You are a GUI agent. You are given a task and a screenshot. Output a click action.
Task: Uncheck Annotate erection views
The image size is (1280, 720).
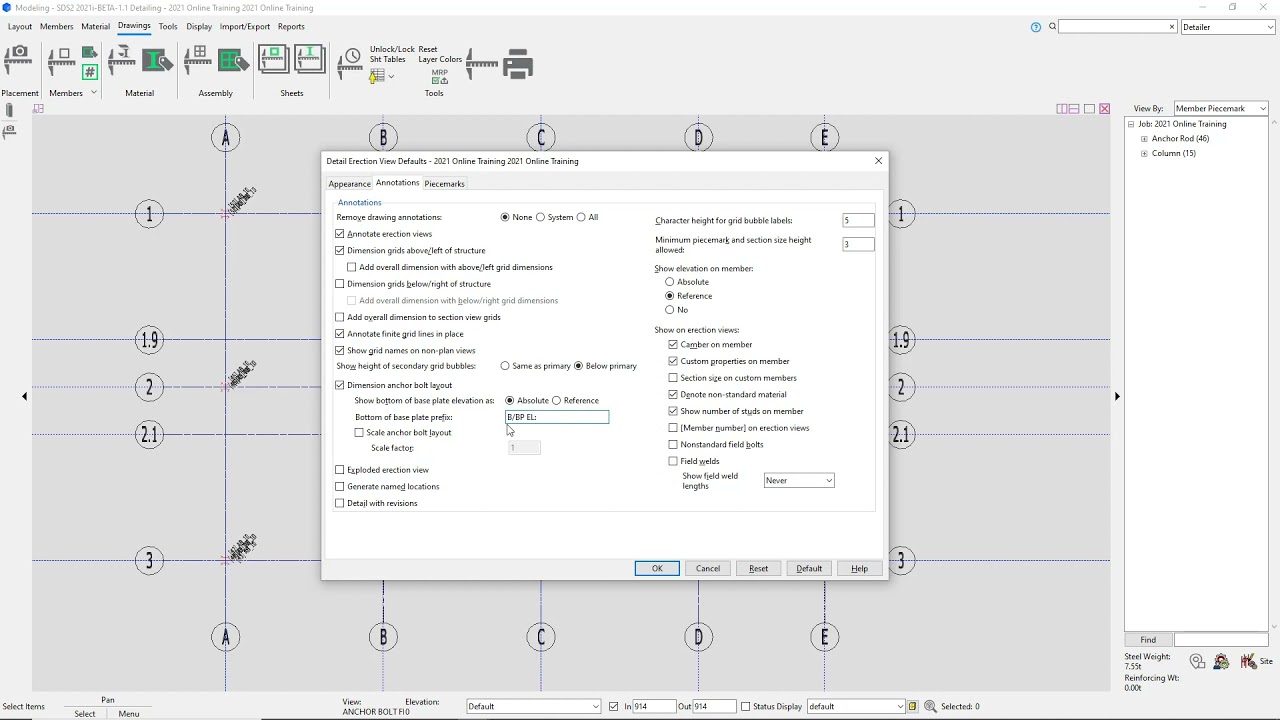340,234
